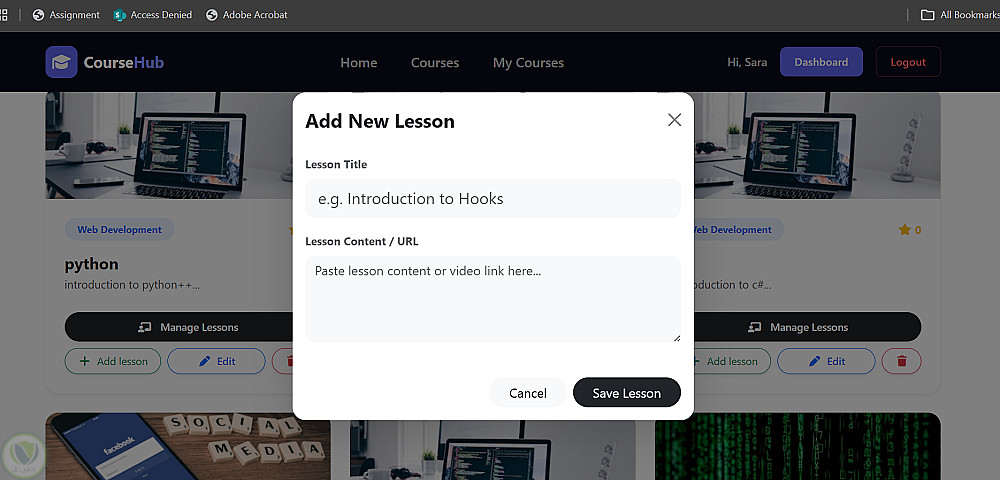1000x480 pixels.
Task: Open the Dashboard button
Action: (x=821, y=62)
